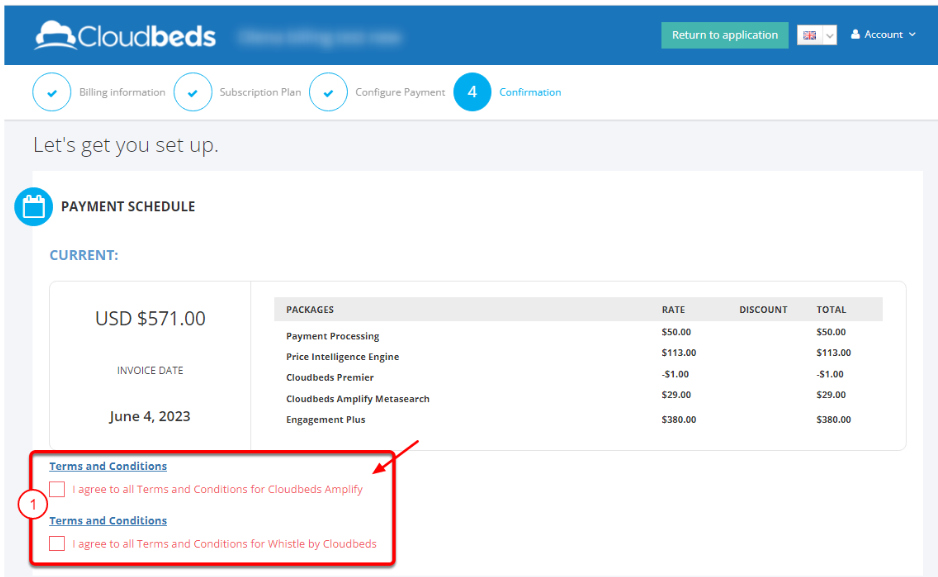Click the Account user icon

pyautogui.click(x=855, y=35)
